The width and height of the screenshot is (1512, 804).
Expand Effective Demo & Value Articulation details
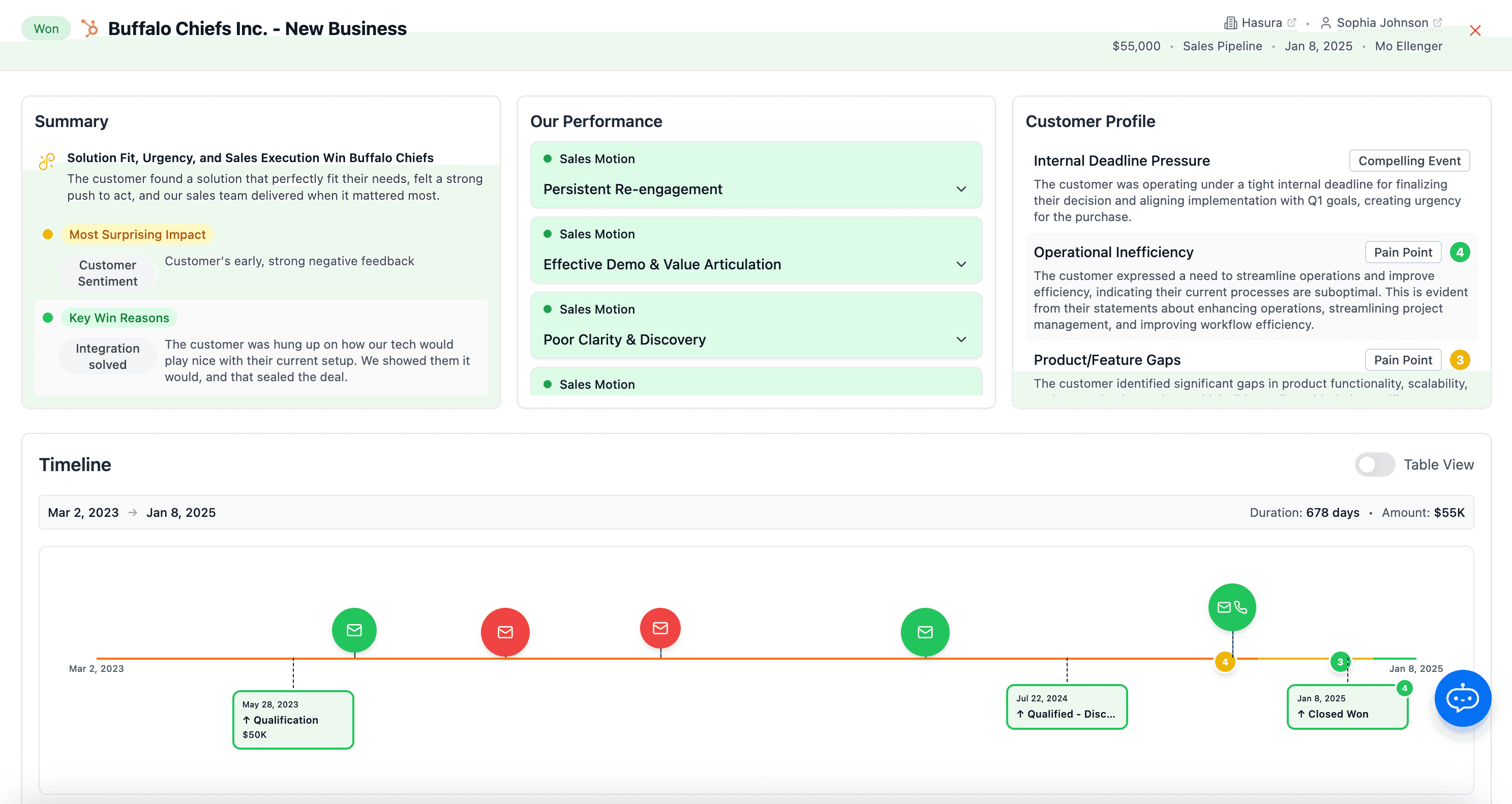(x=961, y=264)
